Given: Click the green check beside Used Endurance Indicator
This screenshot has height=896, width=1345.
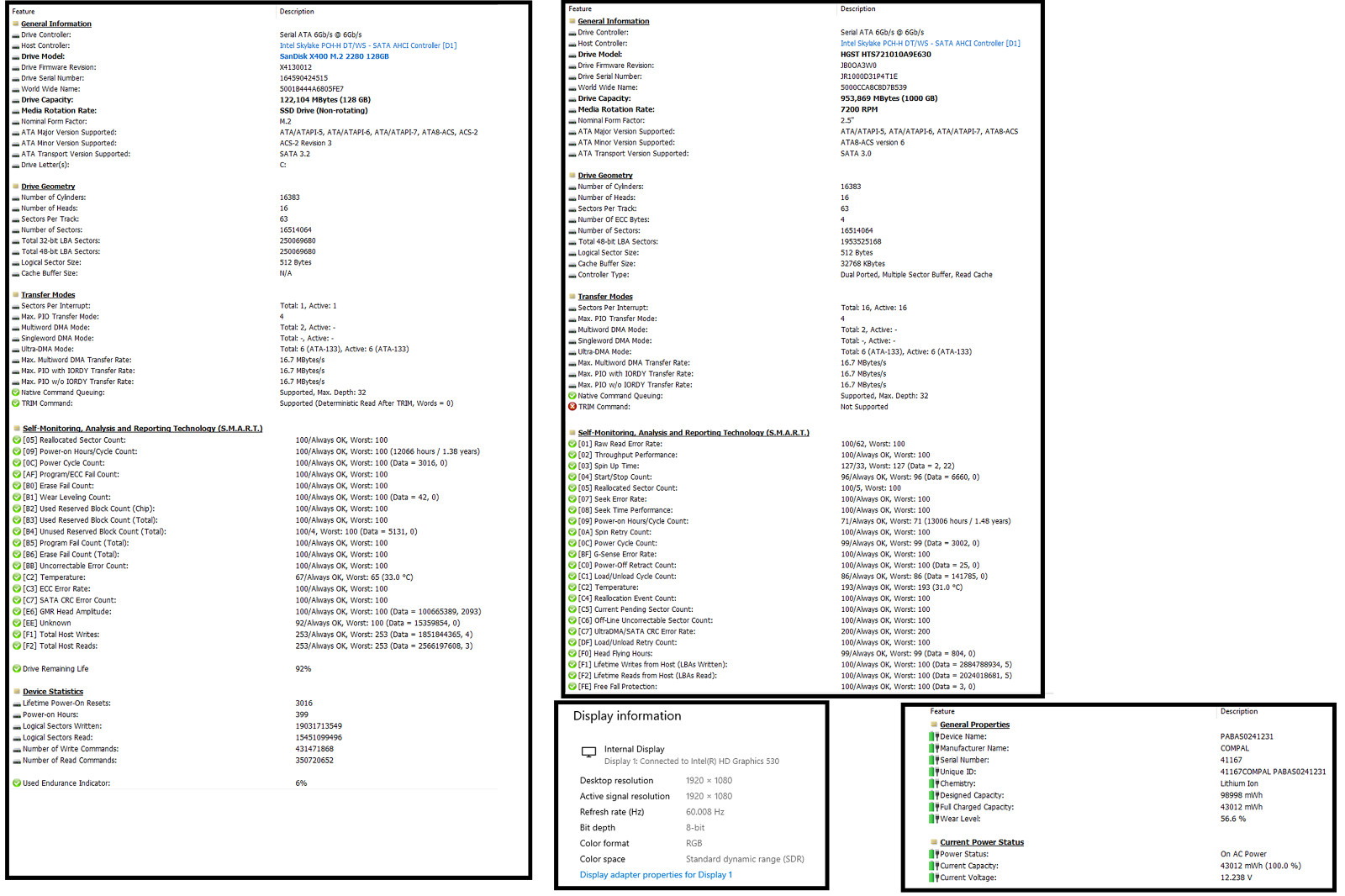Looking at the screenshot, I should click(x=16, y=783).
